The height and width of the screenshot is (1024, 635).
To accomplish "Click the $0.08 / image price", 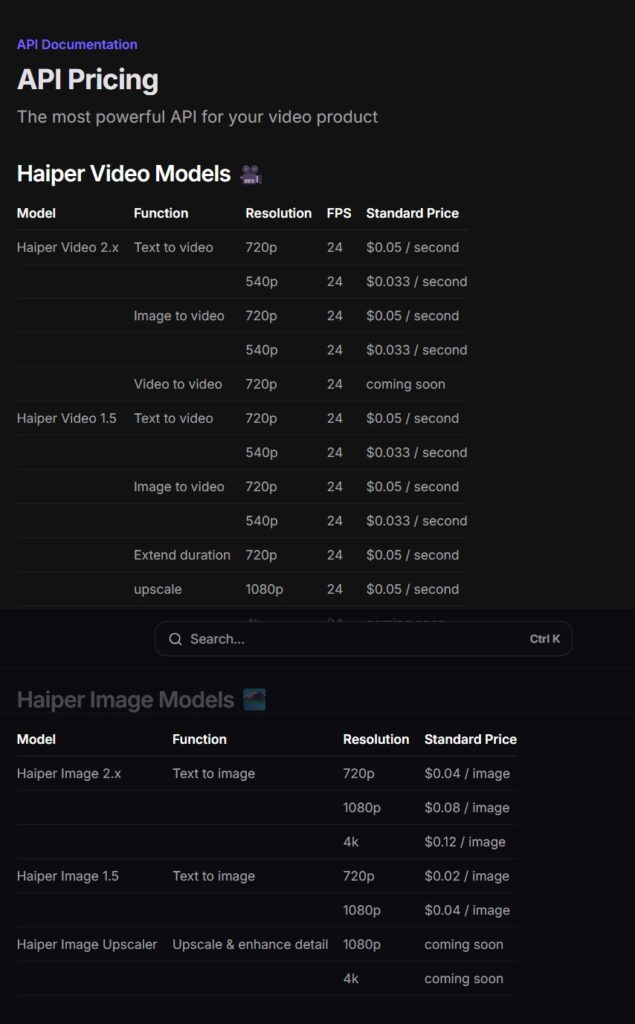I will tap(467, 808).
